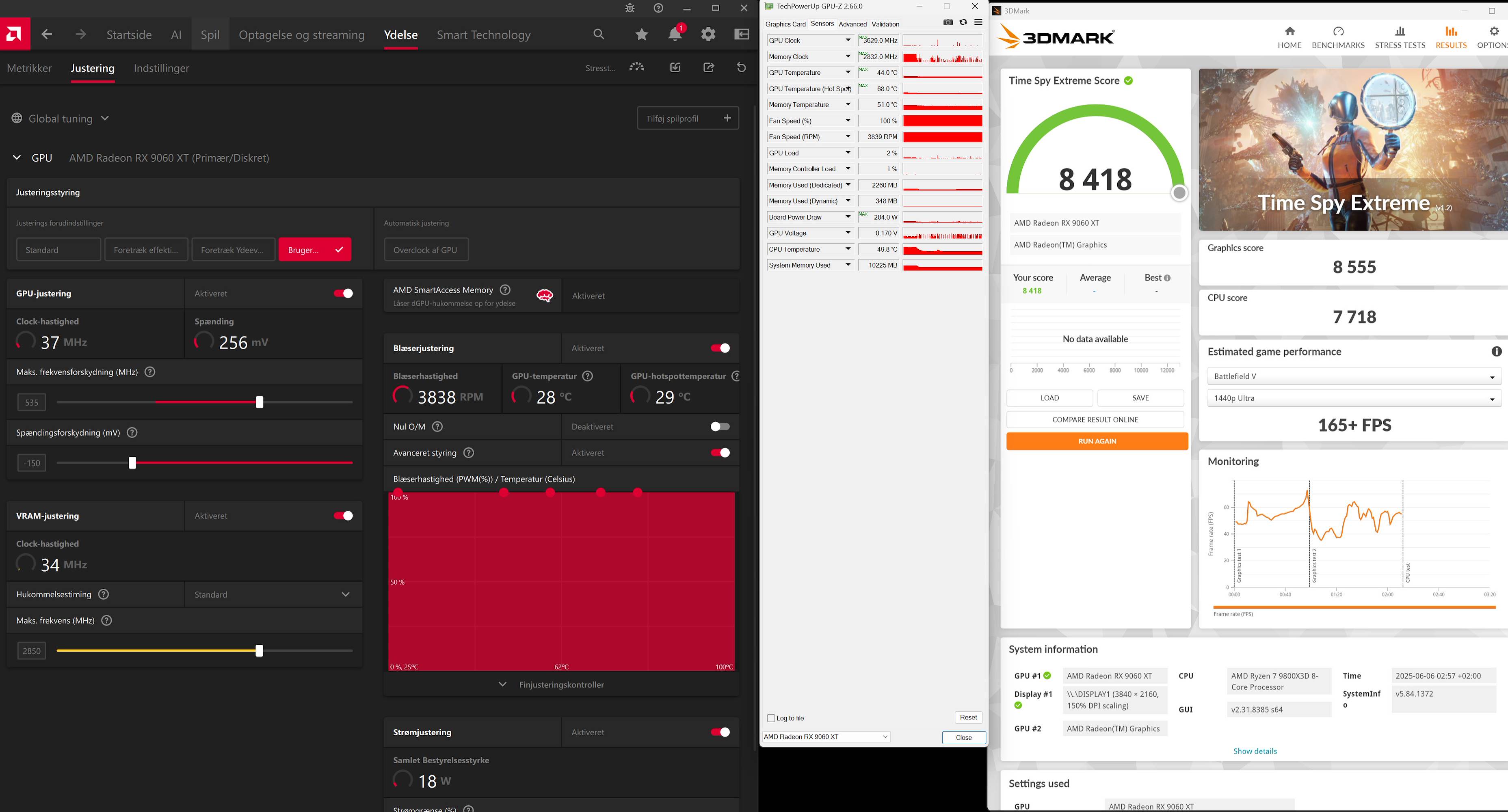
Task: Open 3DMark BENCHMARKS section
Action: pyautogui.click(x=1338, y=37)
